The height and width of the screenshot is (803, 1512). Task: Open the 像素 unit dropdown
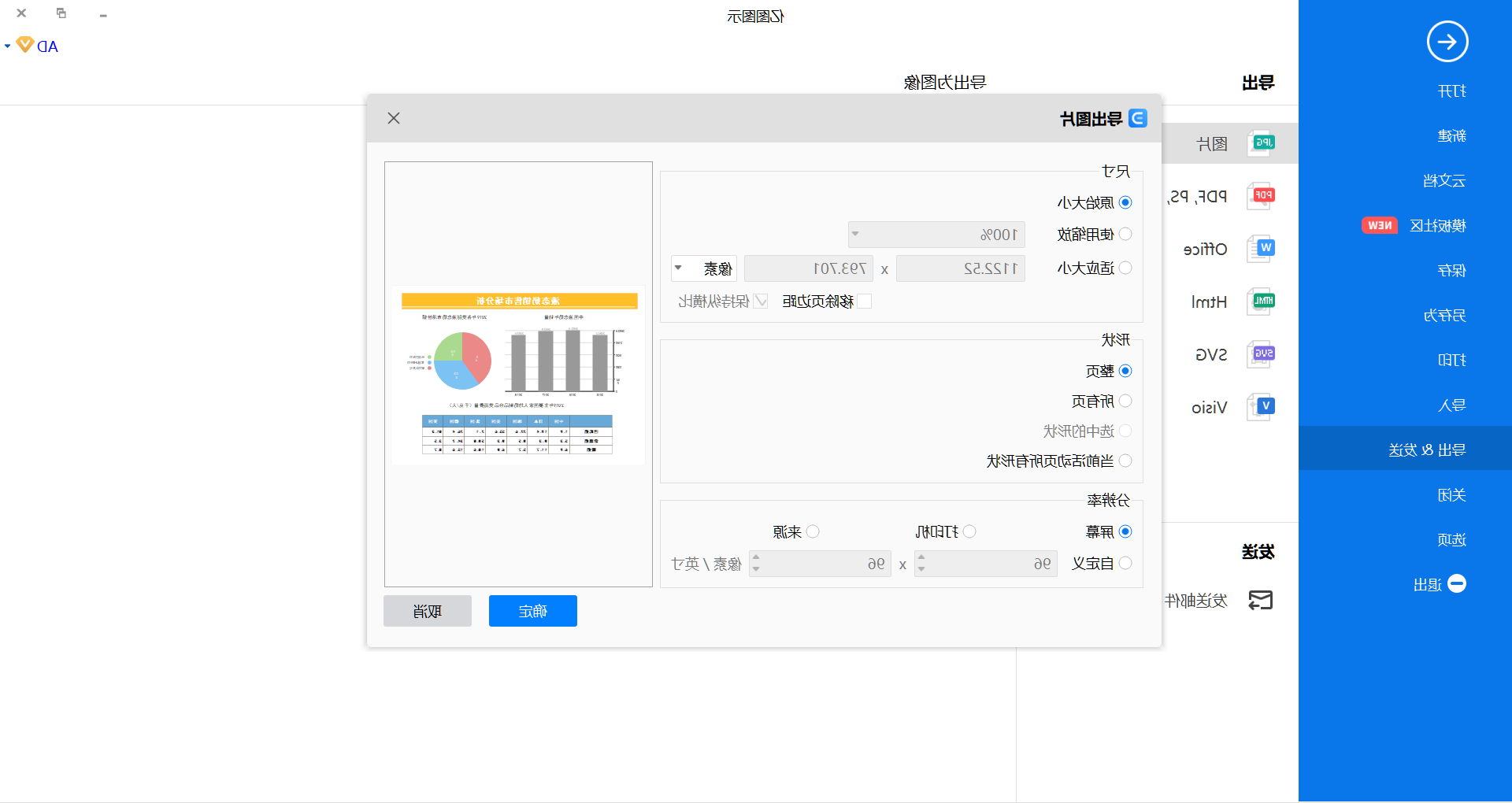coord(704,268)
